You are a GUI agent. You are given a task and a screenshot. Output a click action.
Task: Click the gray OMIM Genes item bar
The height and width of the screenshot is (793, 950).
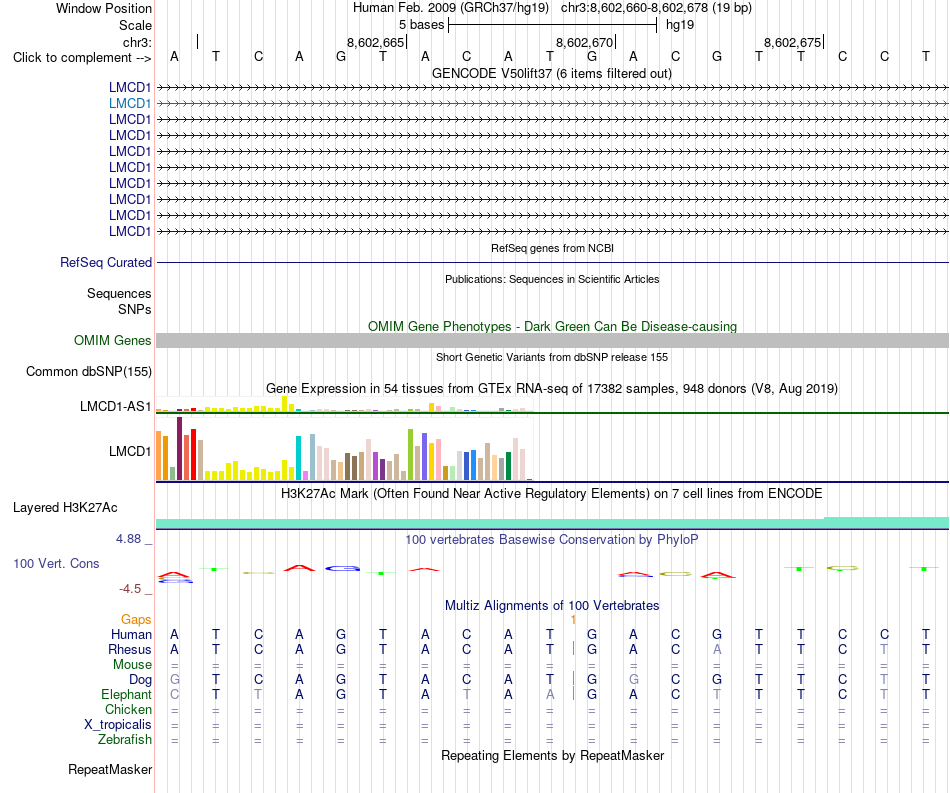click(552, 340)
